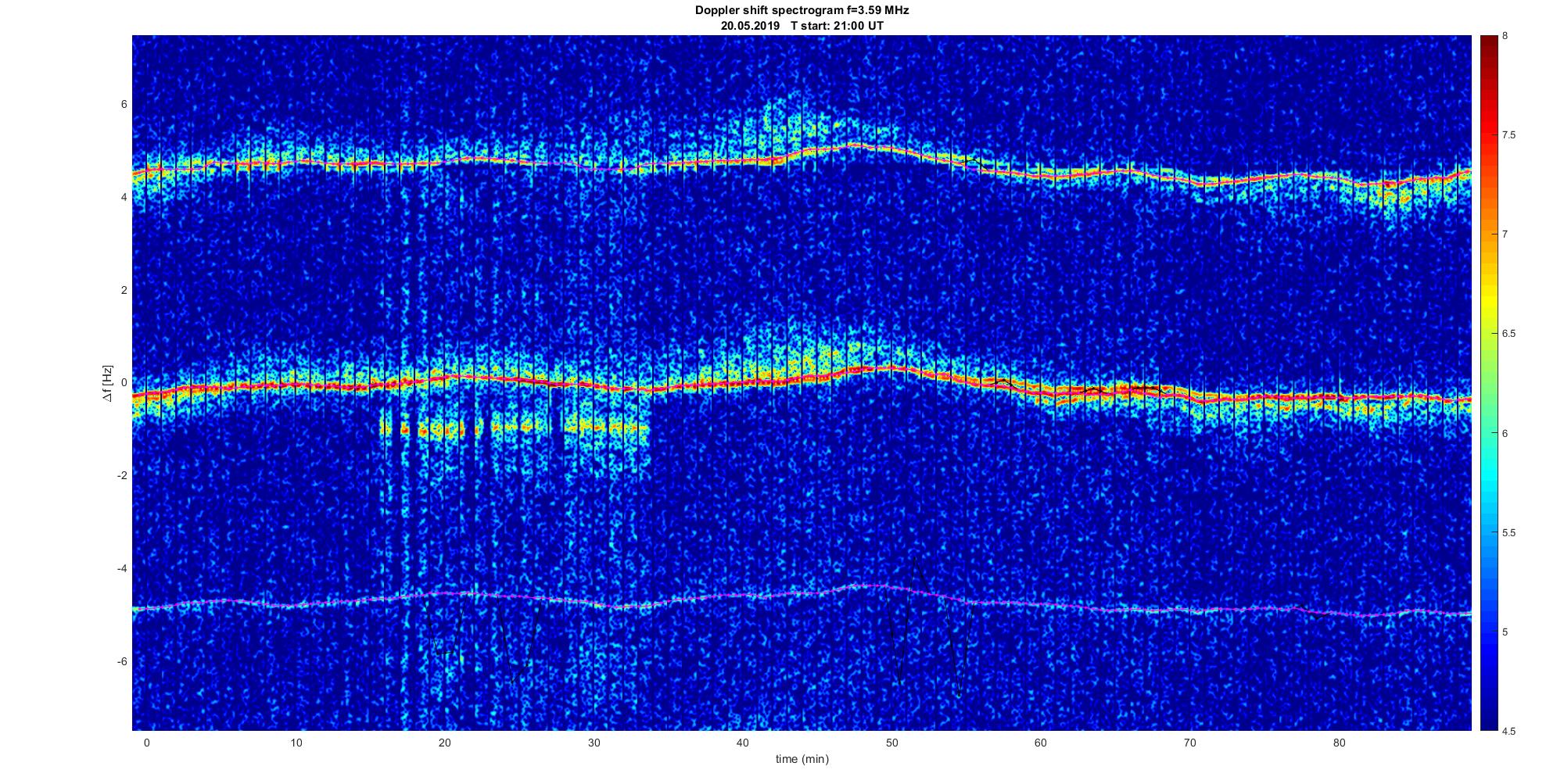Screen dimensions: 1564x784
Task: Click colorbar tick label 8
Action: 1505,36
